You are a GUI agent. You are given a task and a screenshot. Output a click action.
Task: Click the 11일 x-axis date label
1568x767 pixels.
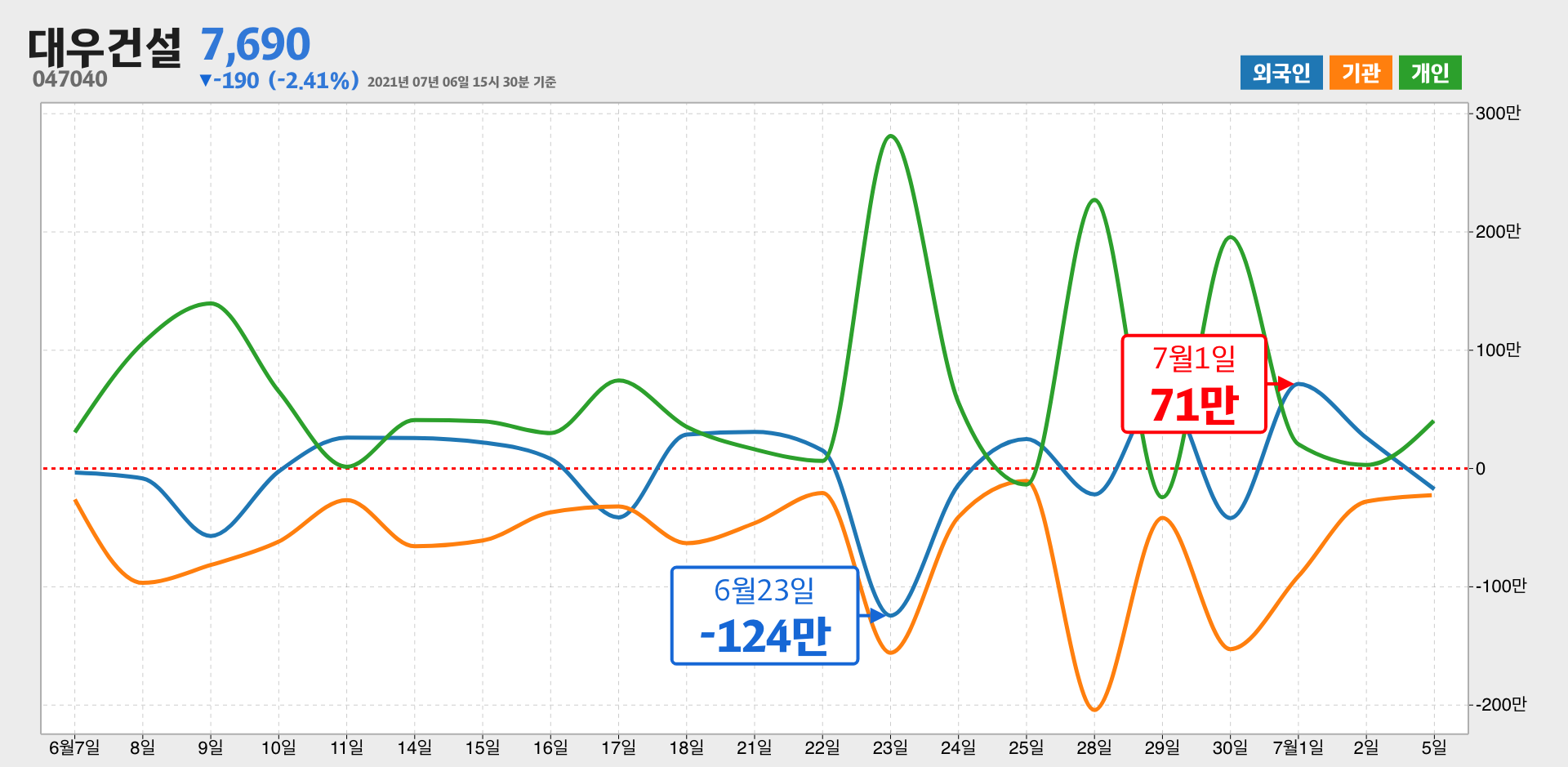pos(346,747)
